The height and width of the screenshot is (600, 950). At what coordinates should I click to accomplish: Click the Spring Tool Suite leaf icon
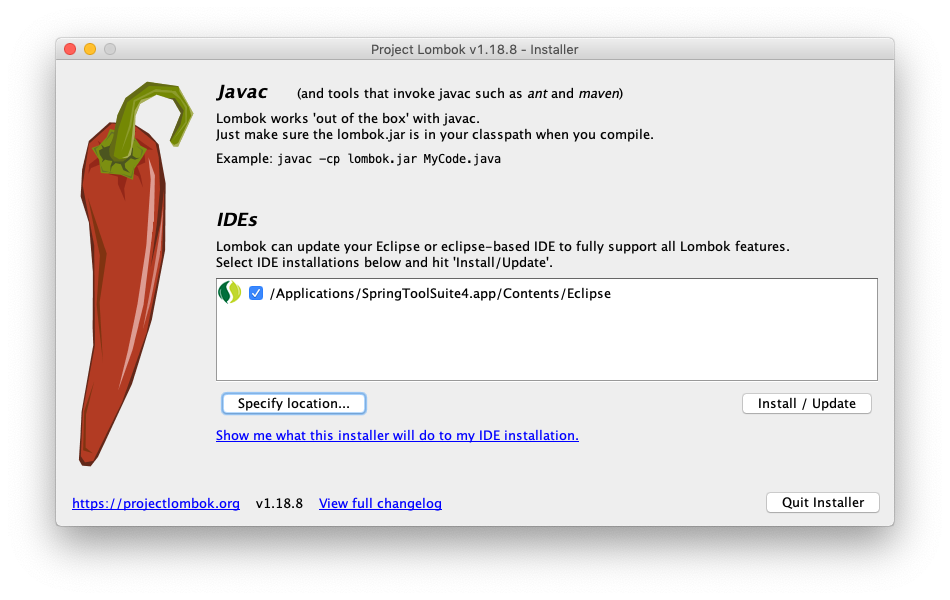tap(230, 293)
